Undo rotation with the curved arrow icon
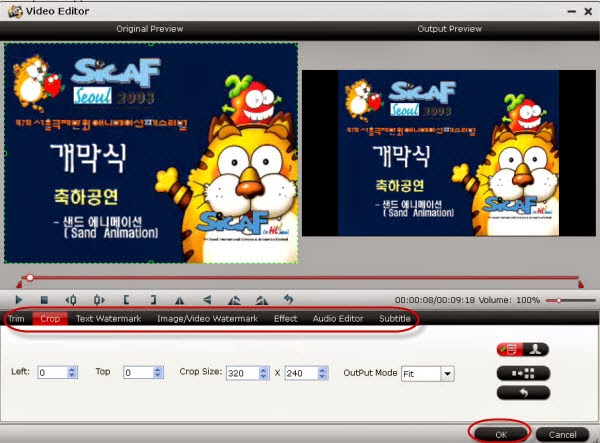Viewport: 600px width, 443px height. (289, 299)
